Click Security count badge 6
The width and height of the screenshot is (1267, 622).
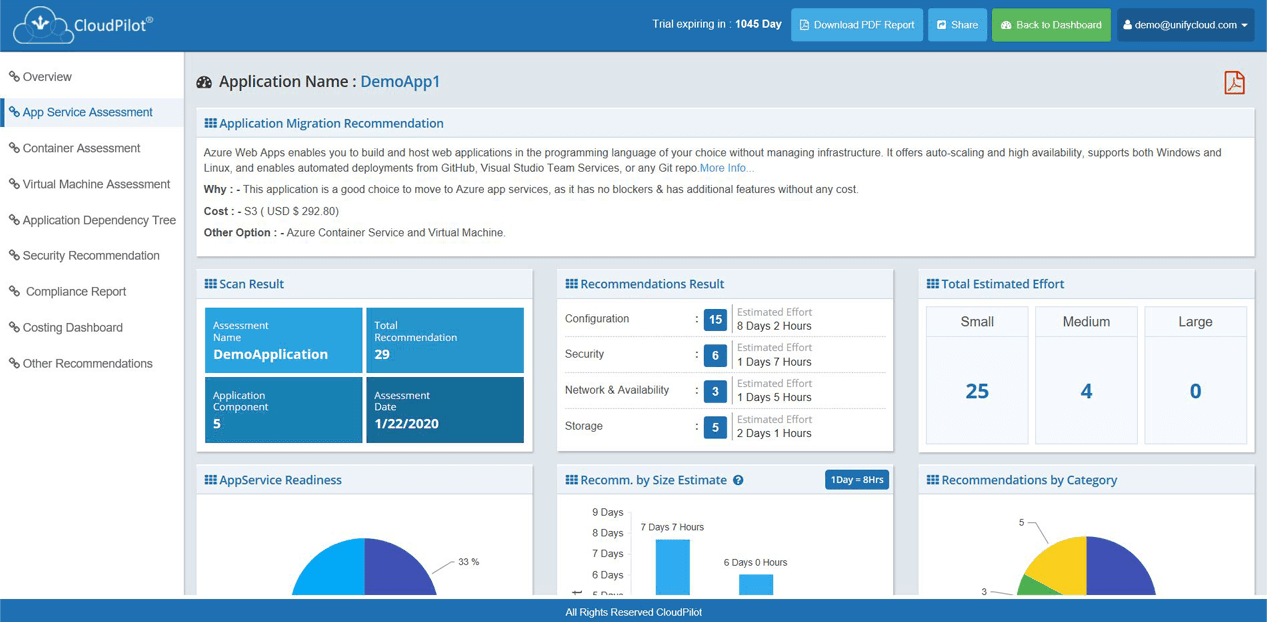(x=715, y=355)
